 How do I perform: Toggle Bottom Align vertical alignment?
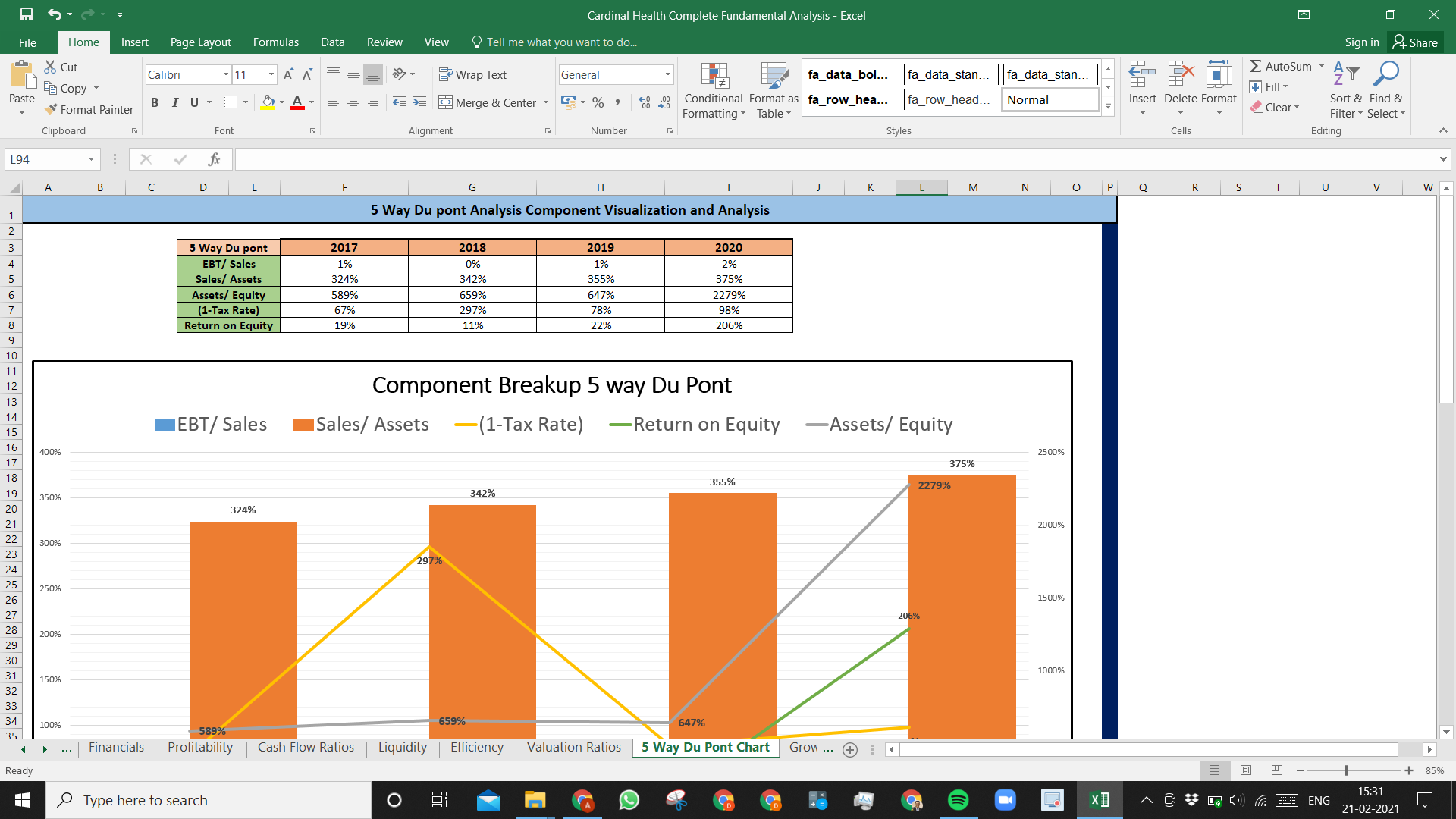pyautogui.click(x=372, y=74)
